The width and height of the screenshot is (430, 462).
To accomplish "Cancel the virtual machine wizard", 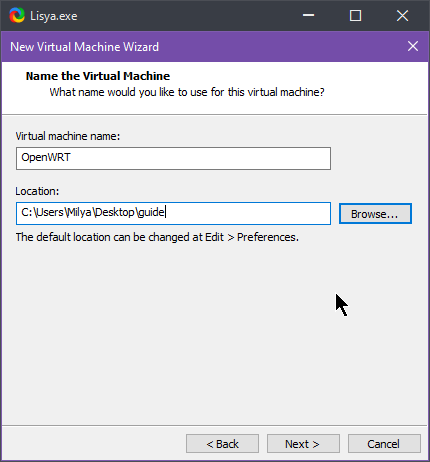I will click(384, 444).
